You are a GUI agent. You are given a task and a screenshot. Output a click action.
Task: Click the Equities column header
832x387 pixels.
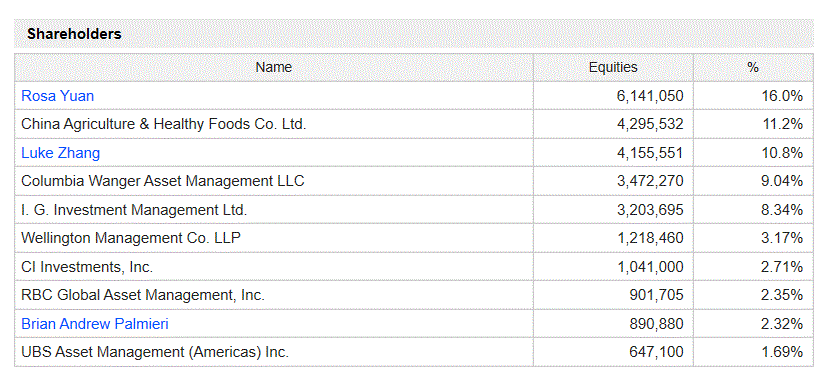pyautogui.click(x=613, y=67)
